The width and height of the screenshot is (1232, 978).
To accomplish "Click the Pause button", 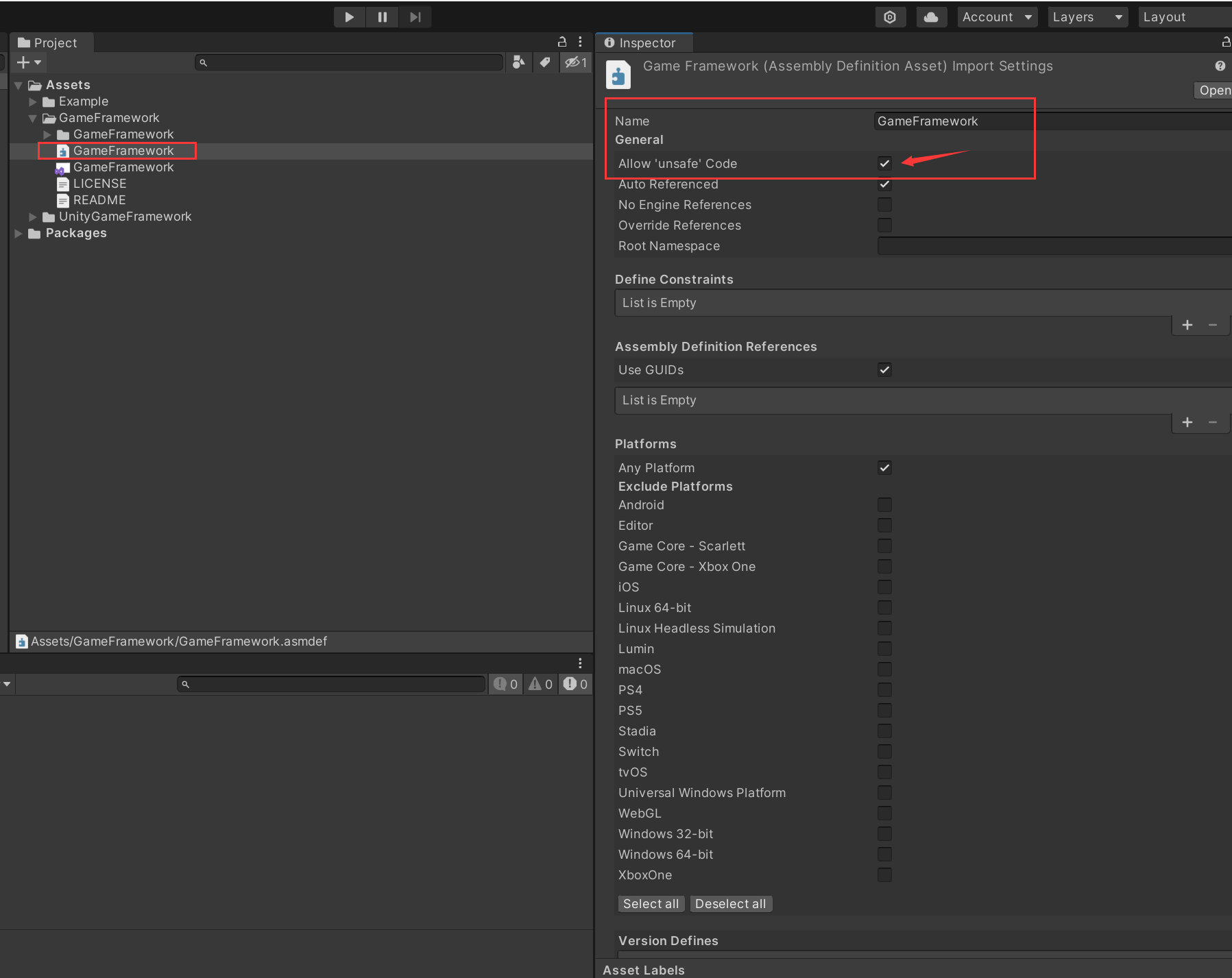I will click(383, 17).
